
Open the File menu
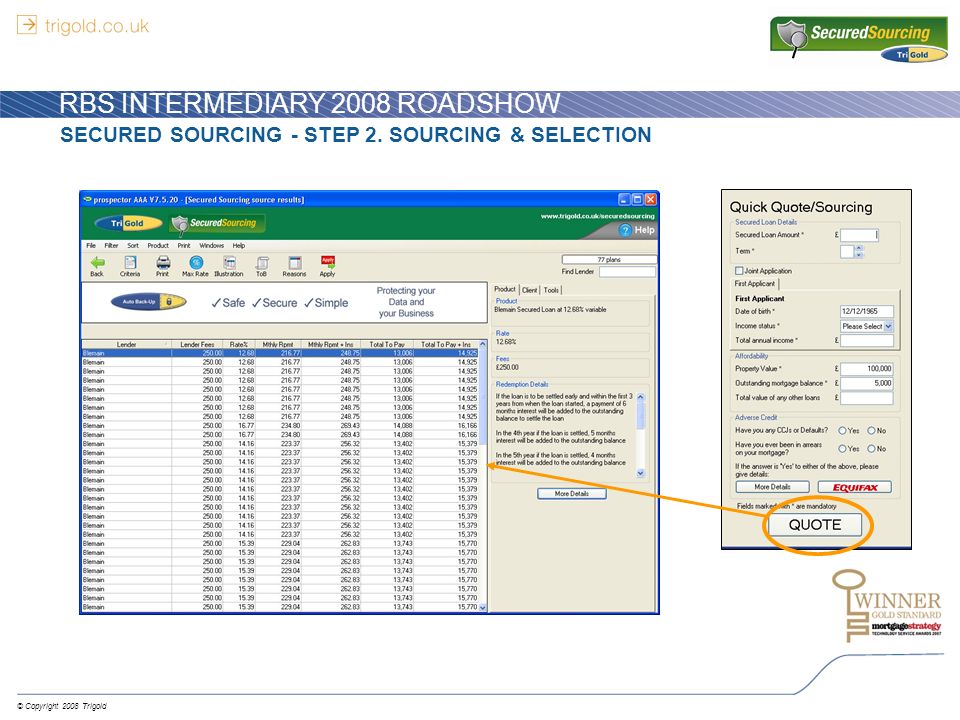coord(91,246)
